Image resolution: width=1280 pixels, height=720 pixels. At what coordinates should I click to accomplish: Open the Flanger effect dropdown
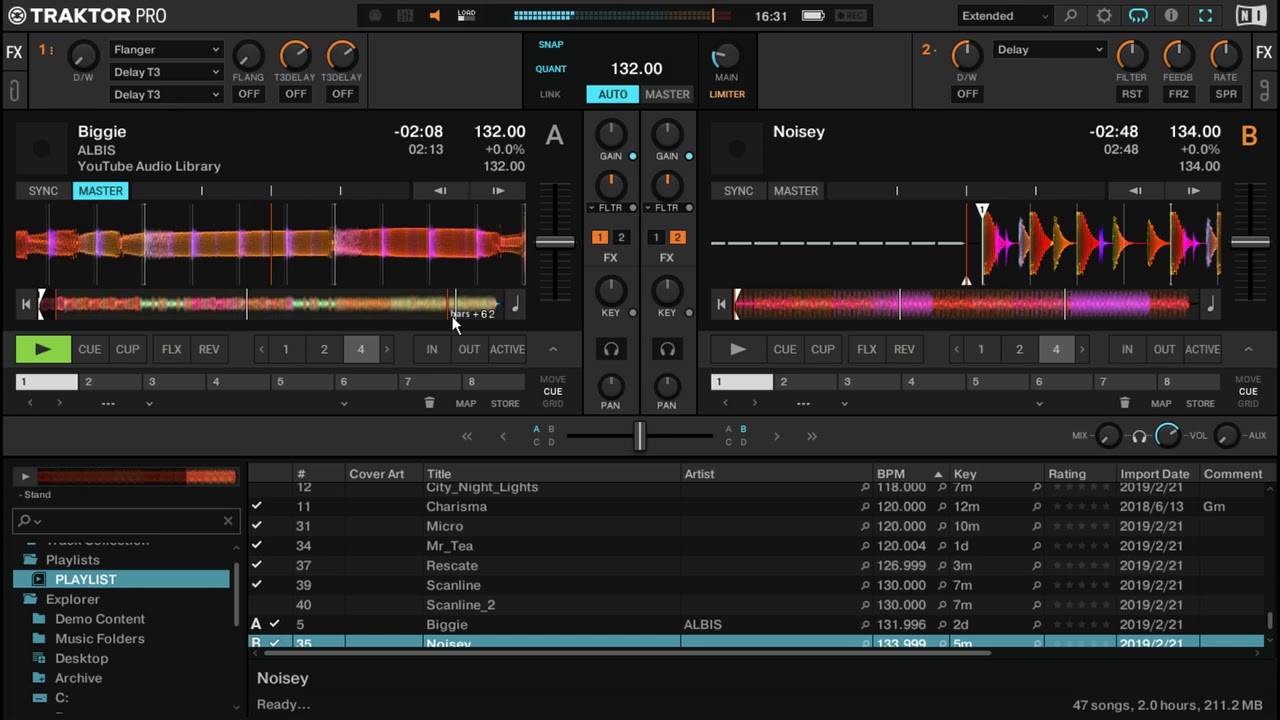click(x=166, y=50)
